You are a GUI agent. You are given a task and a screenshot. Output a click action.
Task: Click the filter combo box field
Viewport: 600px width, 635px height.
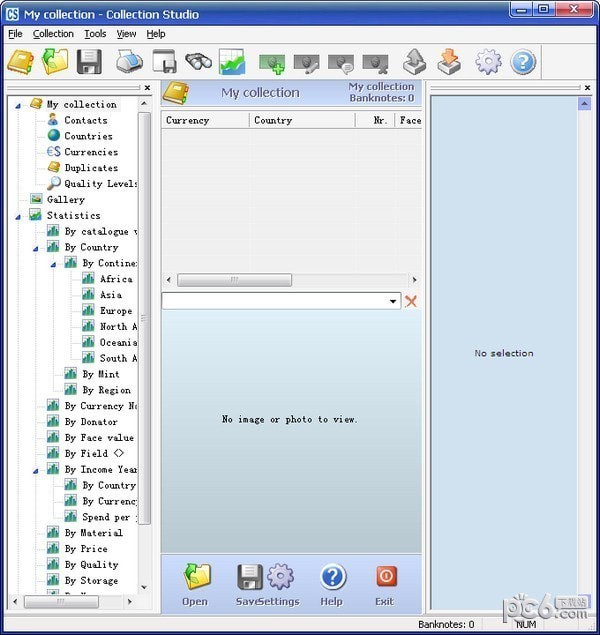(x=281, y=301)
